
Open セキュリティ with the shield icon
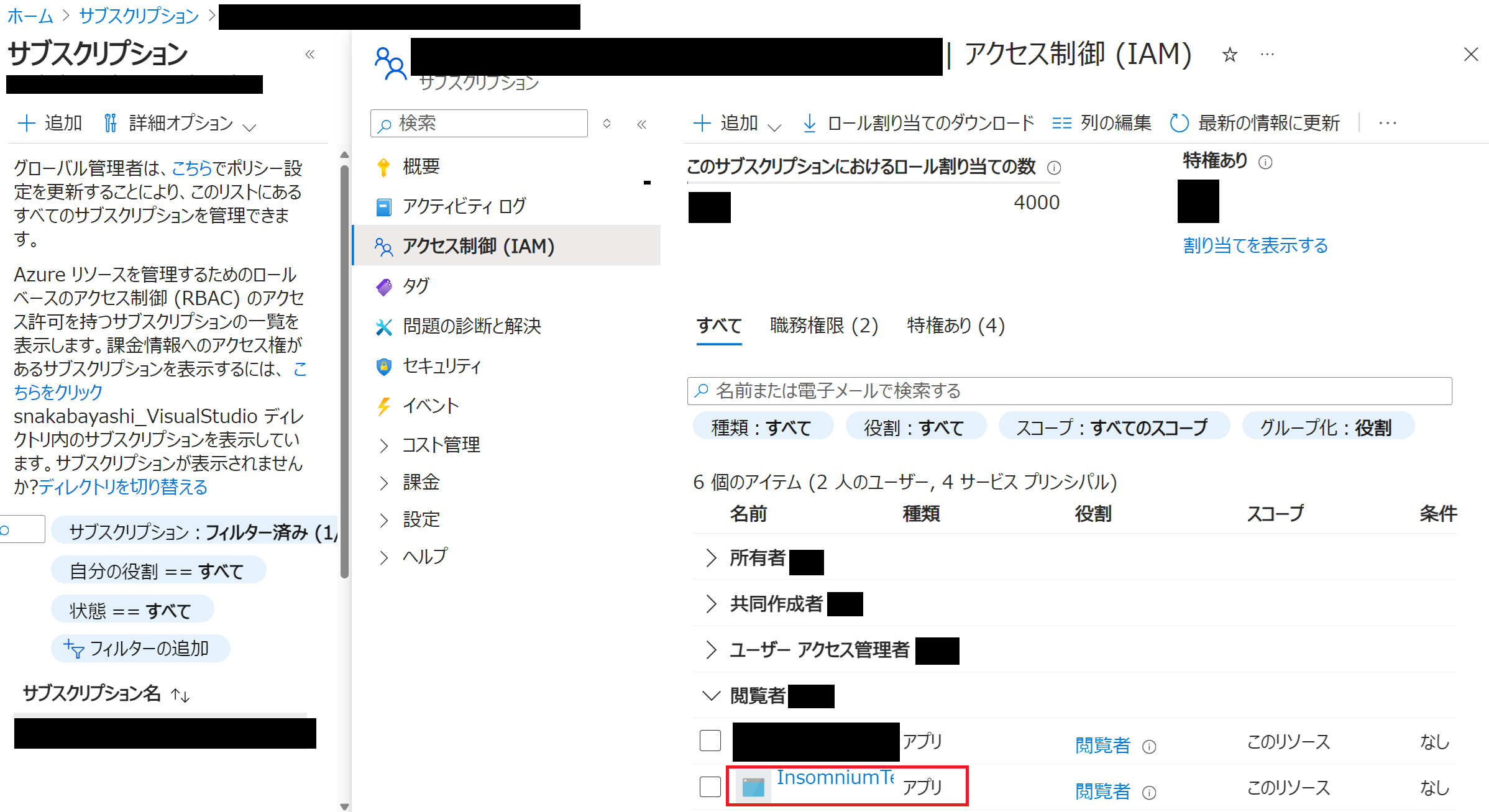pyautogui.click(x=441, y=366)
